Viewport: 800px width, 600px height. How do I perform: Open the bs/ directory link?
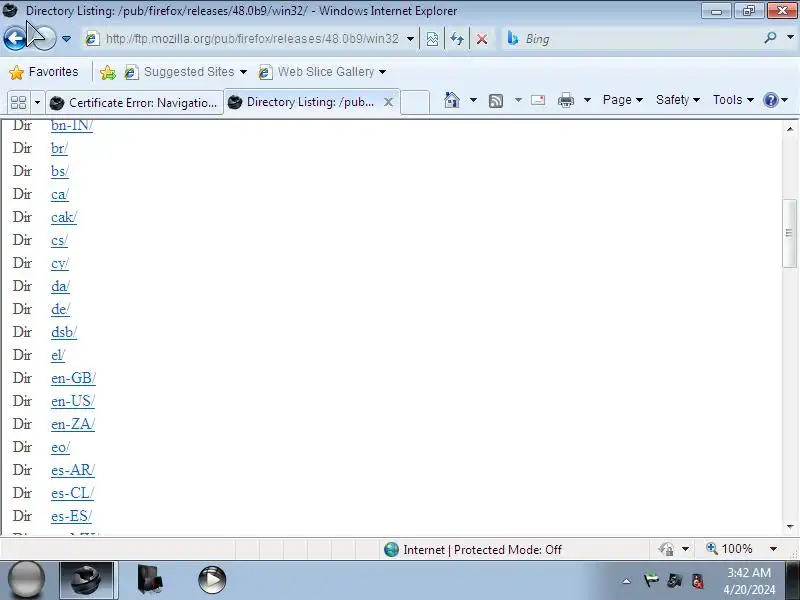[x=60, y=171]
